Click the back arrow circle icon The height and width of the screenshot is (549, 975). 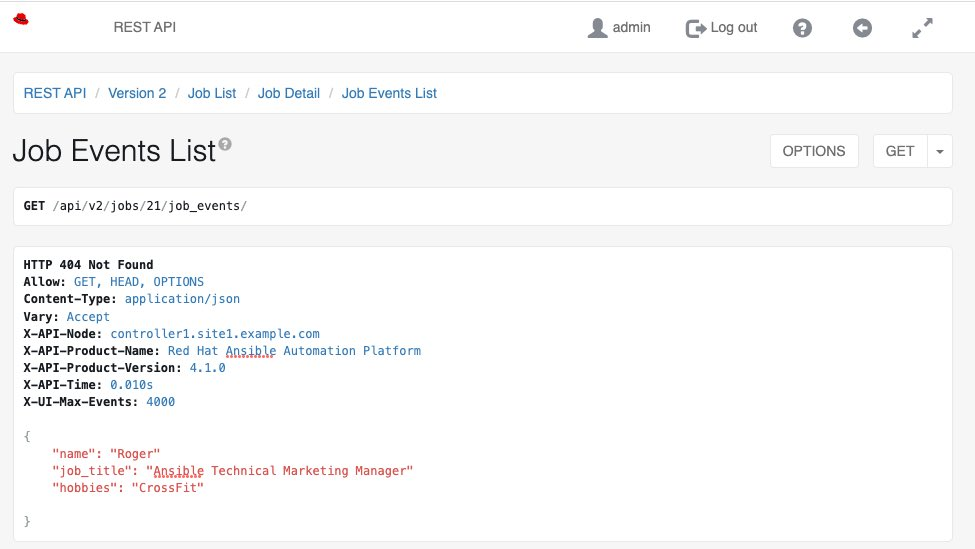click(x=862, y=28)
